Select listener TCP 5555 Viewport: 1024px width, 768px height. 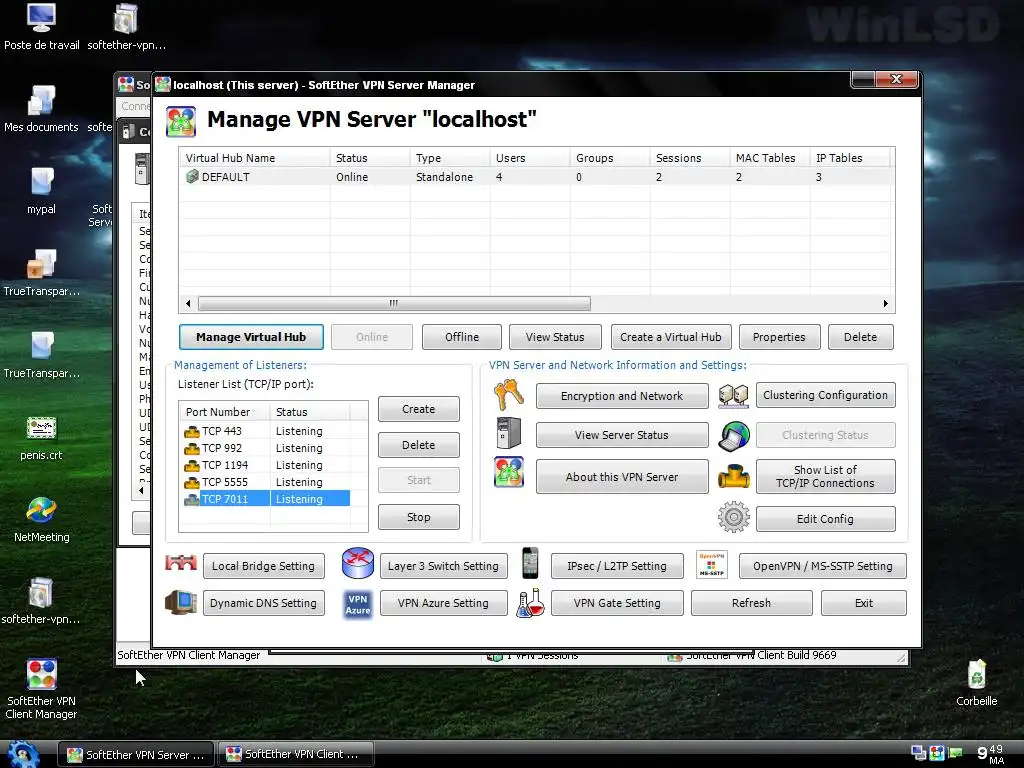click(x=266, y=482)
